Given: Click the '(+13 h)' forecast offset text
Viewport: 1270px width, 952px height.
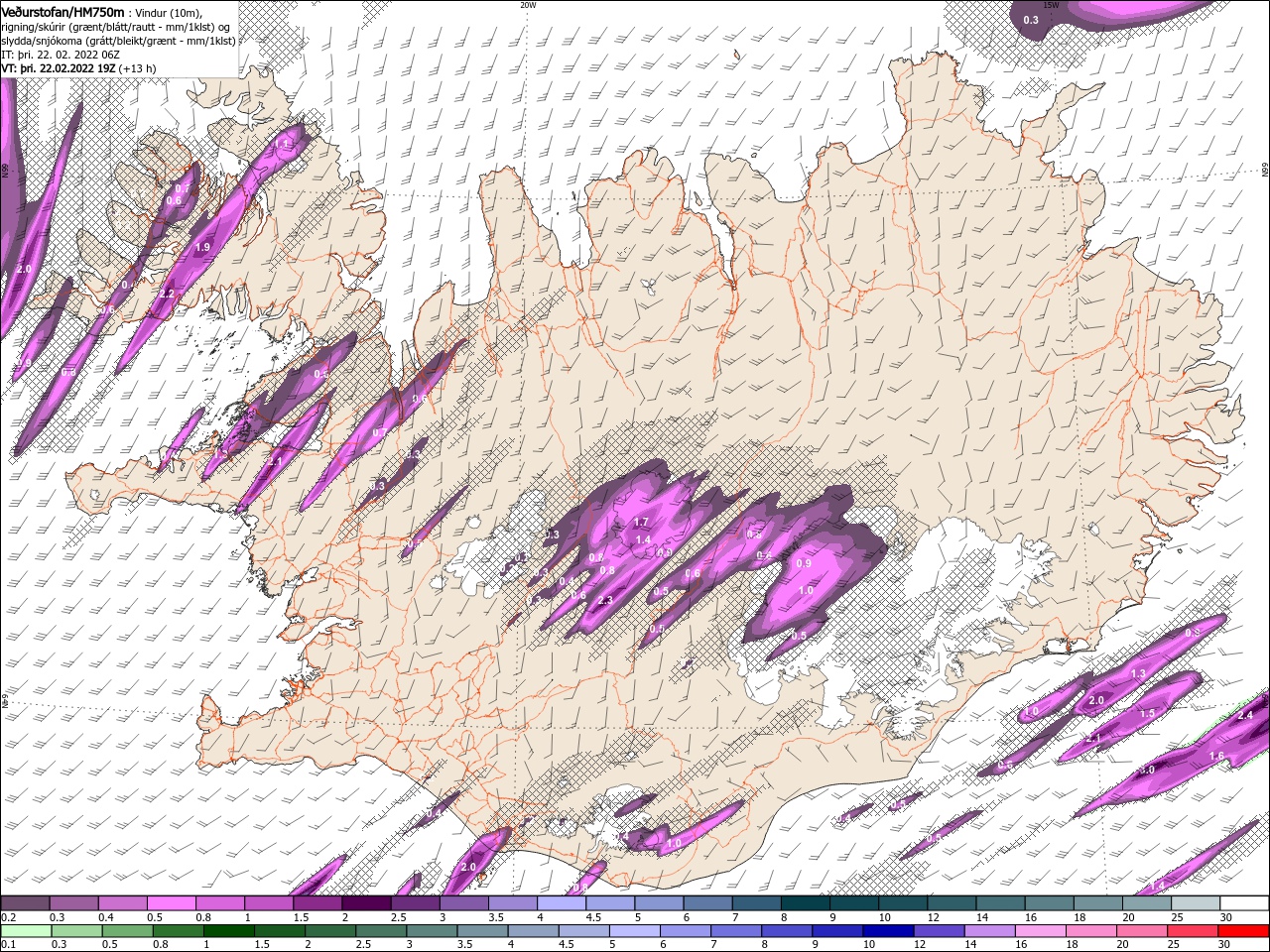Looking at the screenshot, I should click(x=137, y=68).
